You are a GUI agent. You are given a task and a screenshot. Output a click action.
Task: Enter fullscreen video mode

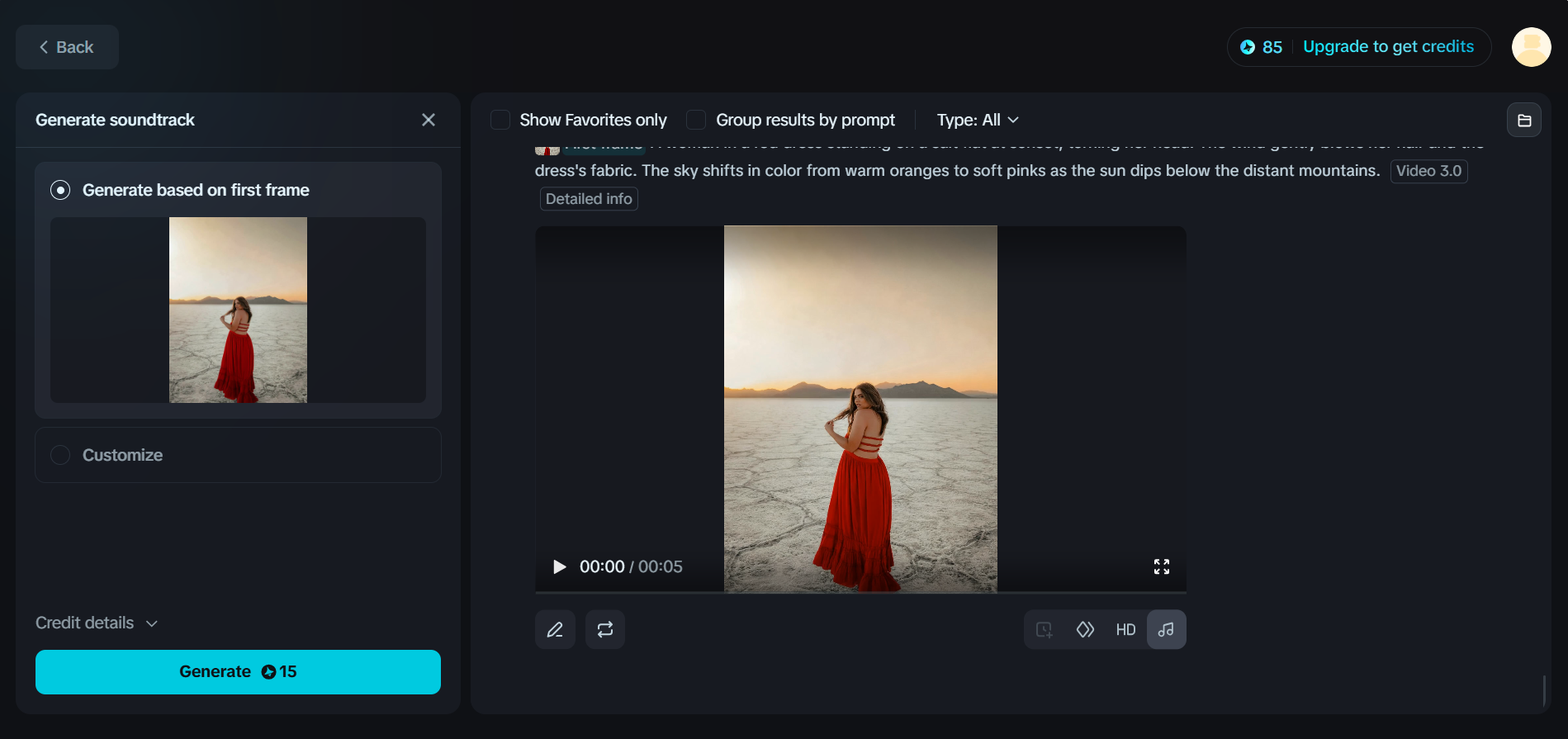(1162, 566)
